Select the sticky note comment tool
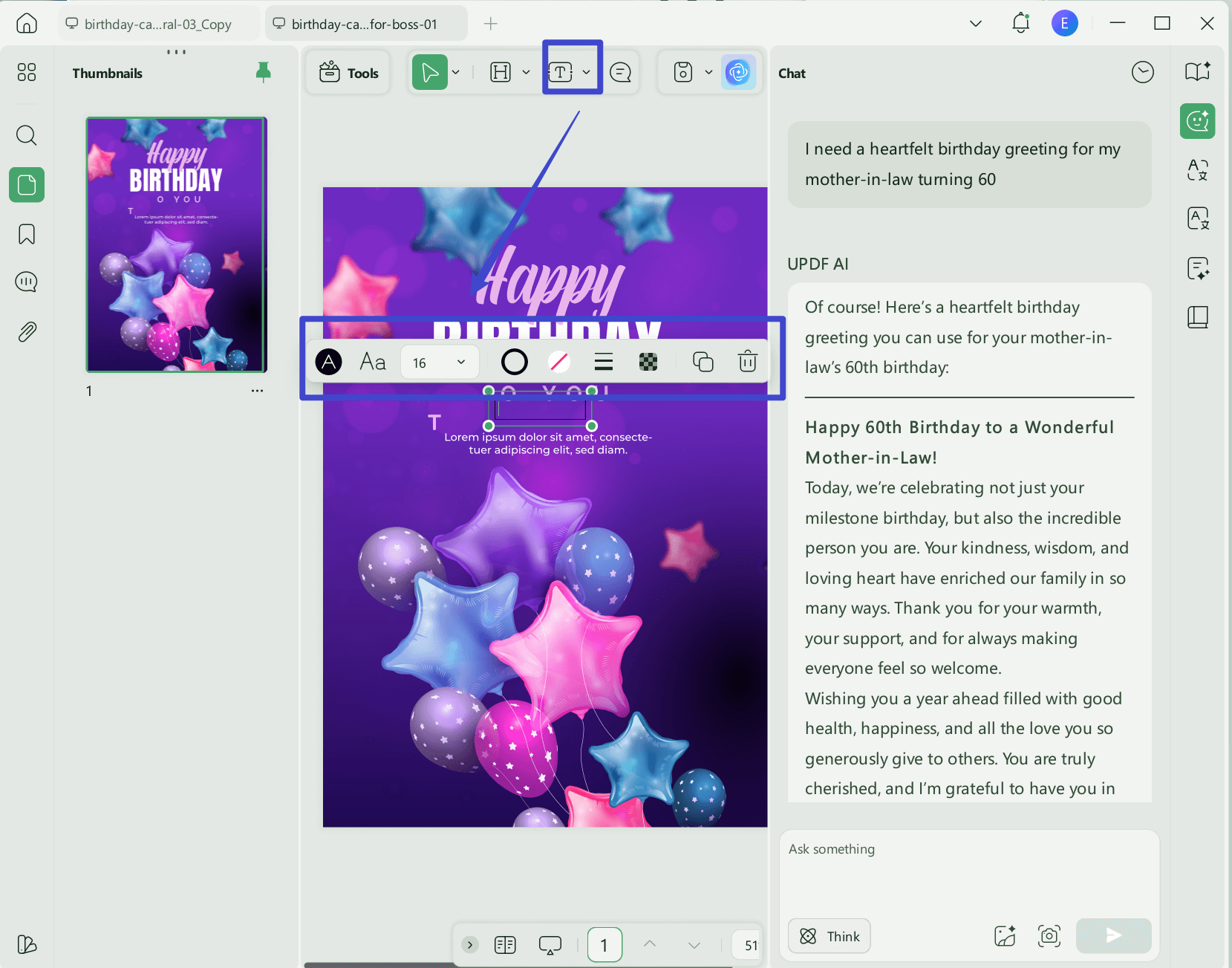 [x=620, y=72]
